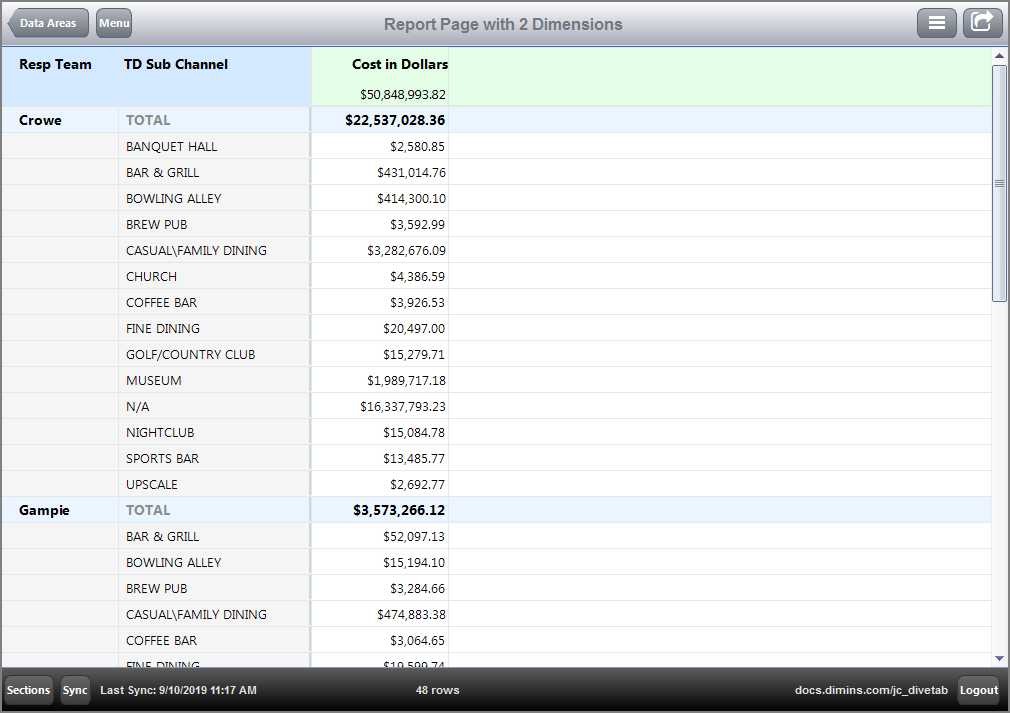Viewport: 1010px width, 713px height.
Task: Click the Sync button
Action: pos(75,690)
